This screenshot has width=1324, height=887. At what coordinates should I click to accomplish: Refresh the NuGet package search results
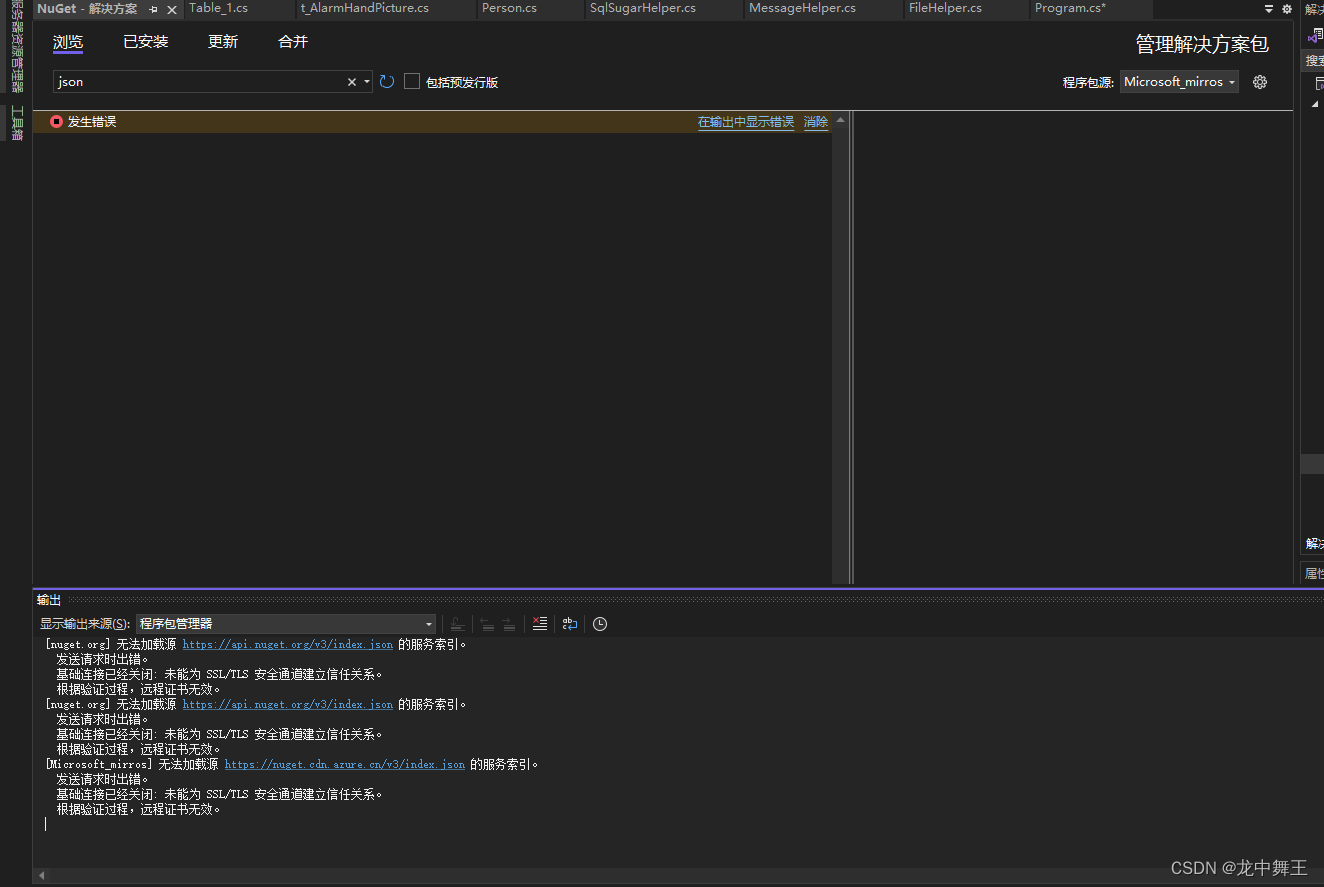click(387, 82)
